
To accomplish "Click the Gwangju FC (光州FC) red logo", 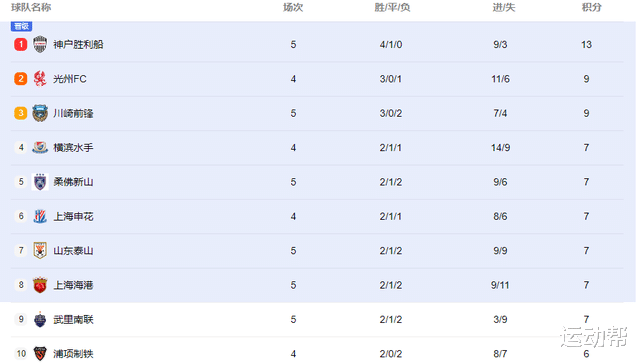I will 40,78.
